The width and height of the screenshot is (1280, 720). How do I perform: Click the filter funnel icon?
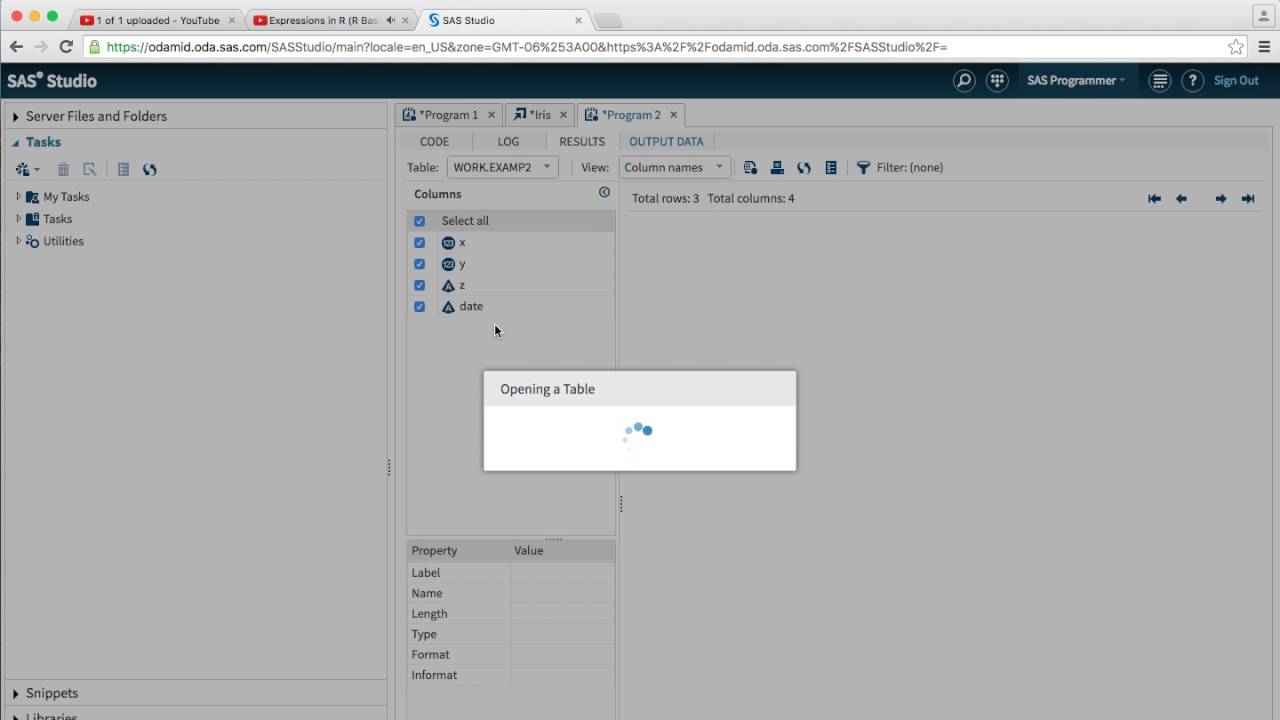pyautogui.click(x=863, y=168)
